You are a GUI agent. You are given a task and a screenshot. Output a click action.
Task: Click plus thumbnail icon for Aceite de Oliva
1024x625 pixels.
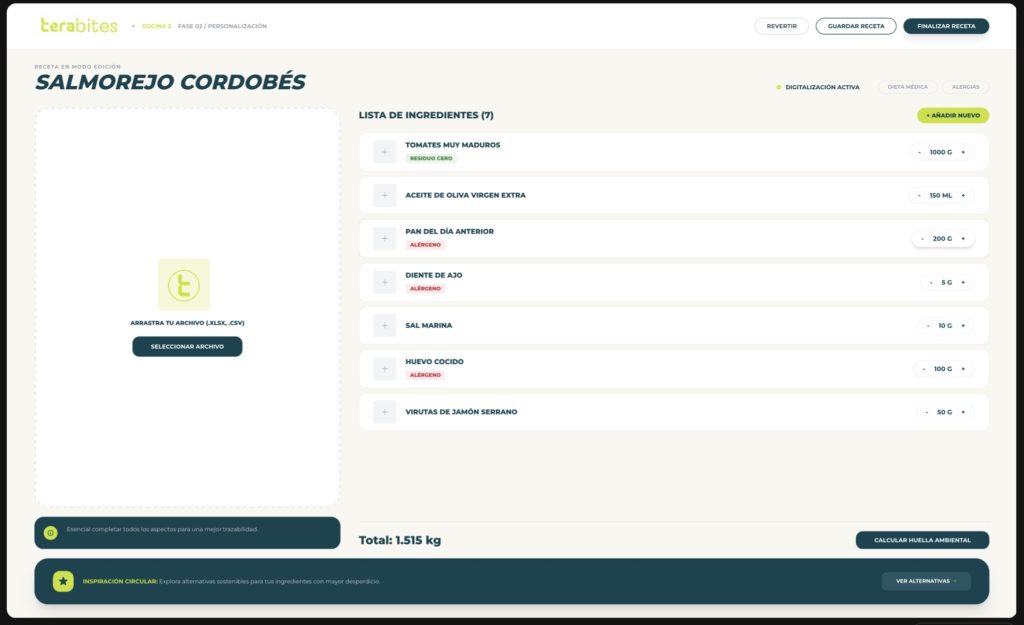point(384,195)
